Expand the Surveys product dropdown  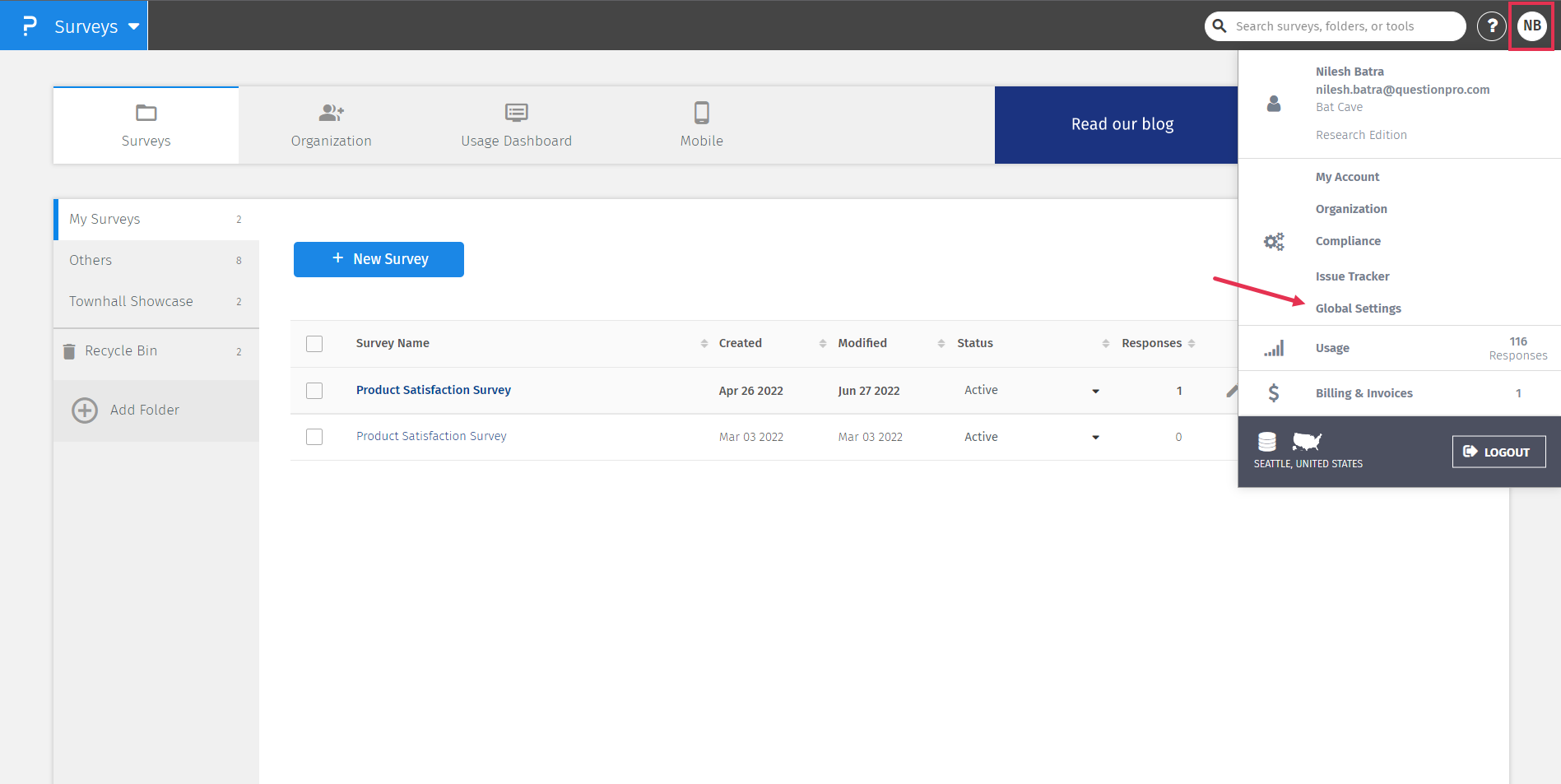(133, 26)
